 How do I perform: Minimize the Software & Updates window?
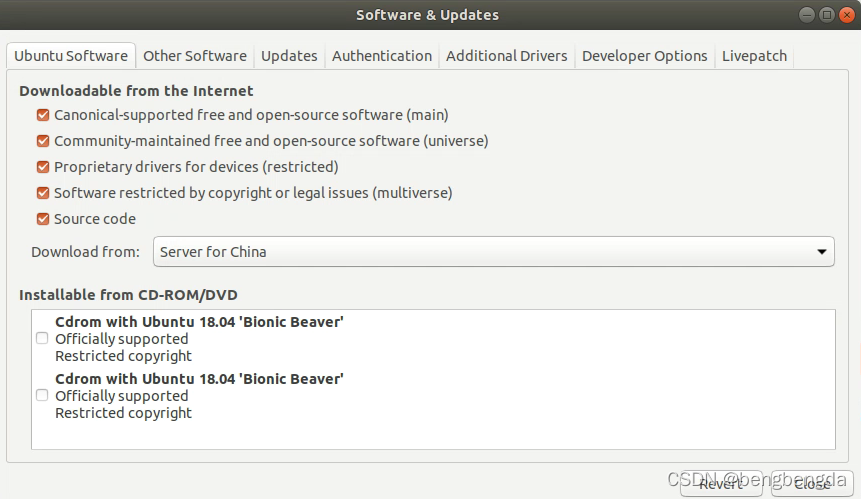coord(807,15)
